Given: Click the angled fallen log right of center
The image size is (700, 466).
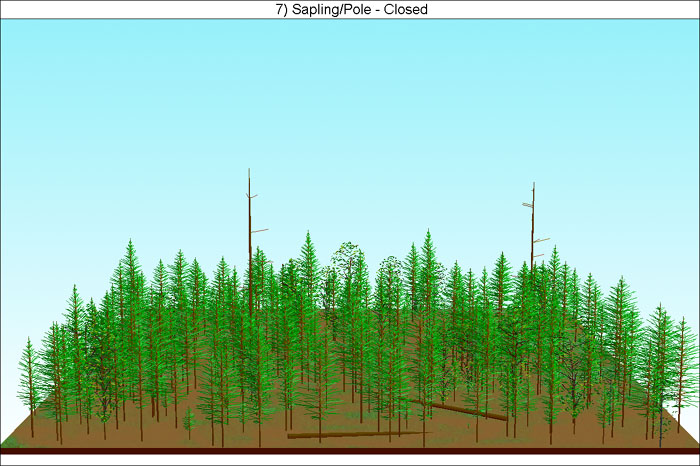Looking at the screenshot, I should [462, 409].
